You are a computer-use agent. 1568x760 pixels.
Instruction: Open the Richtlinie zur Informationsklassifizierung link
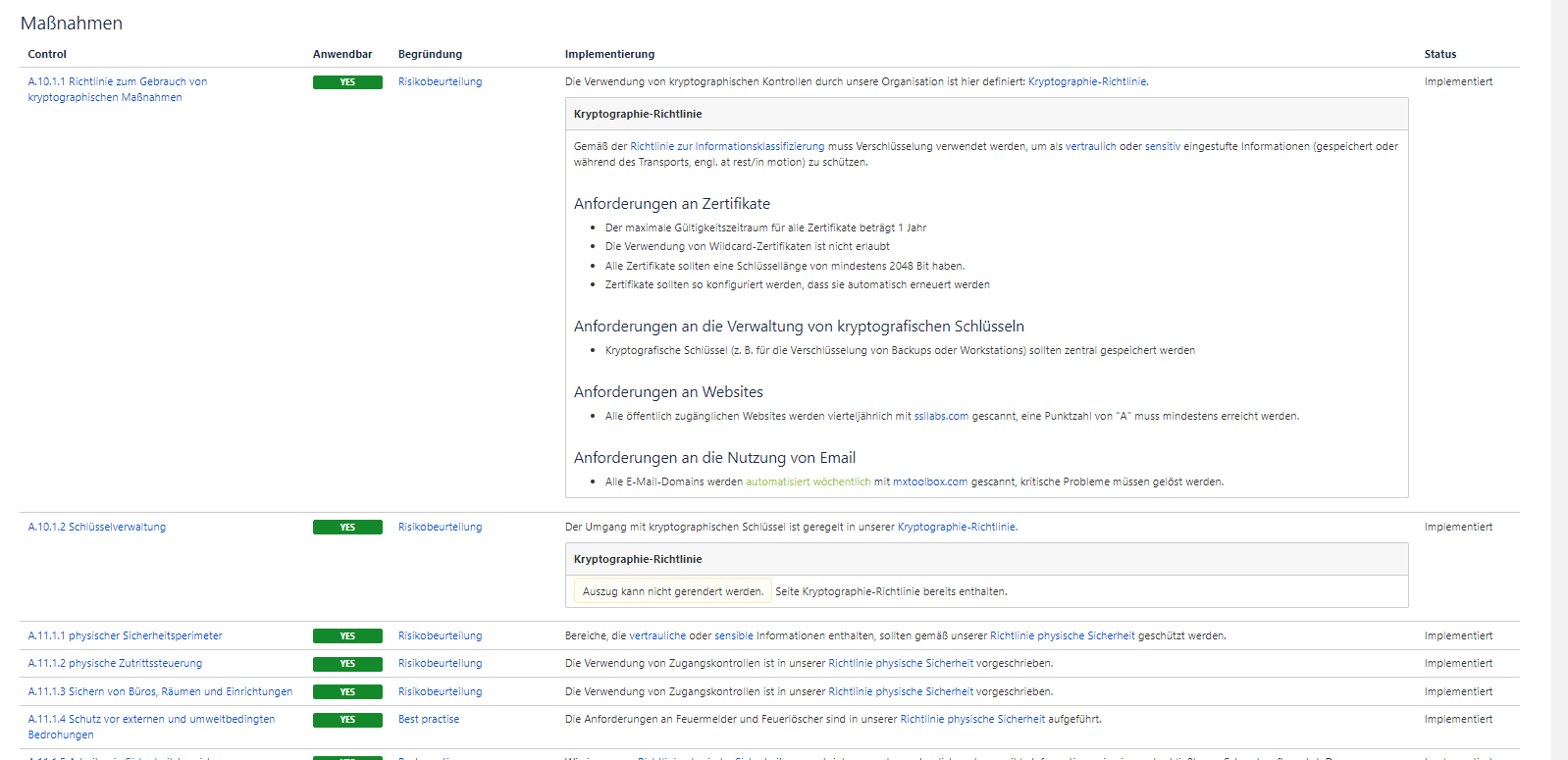726,147
